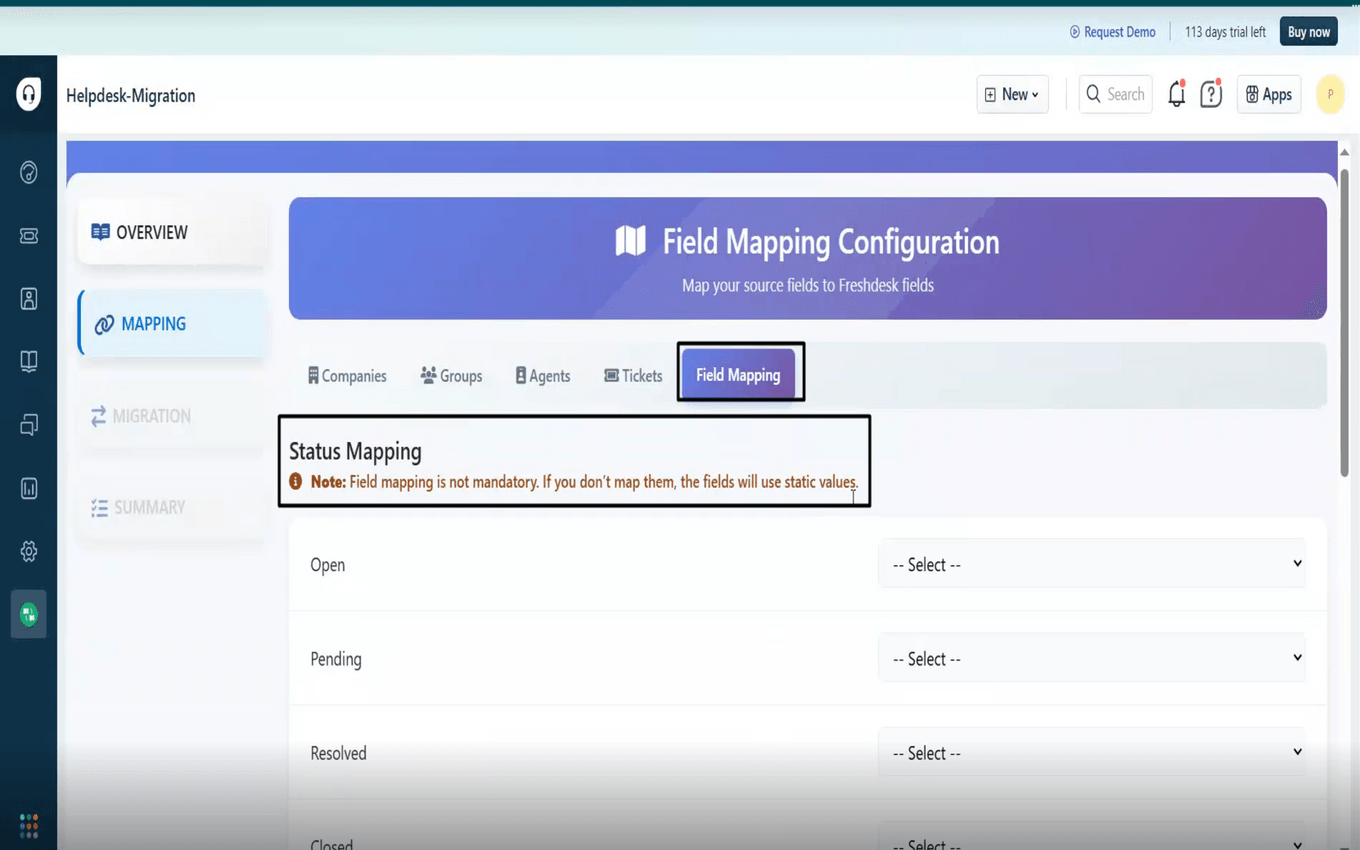Open the Forums chat icon in sidebar
Screen dimensions: 1360x850
tap(29, 425)
